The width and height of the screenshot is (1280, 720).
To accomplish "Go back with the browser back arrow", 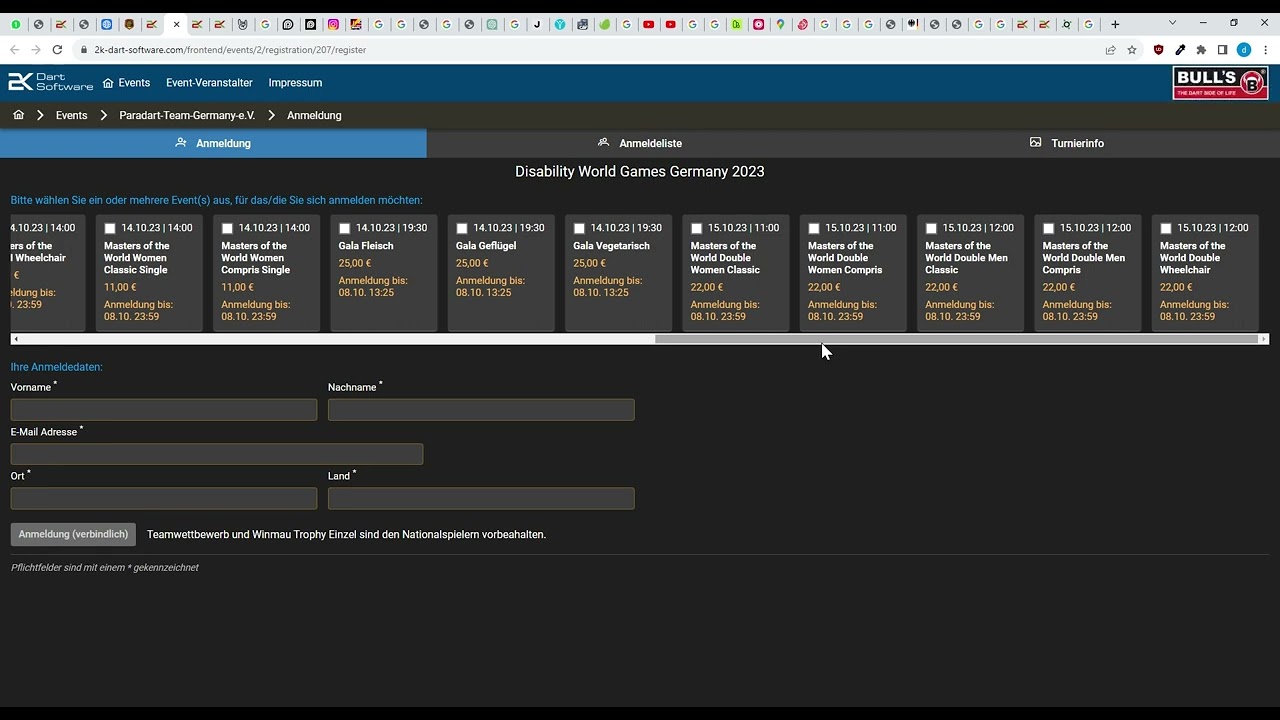I will click(14, 50).
